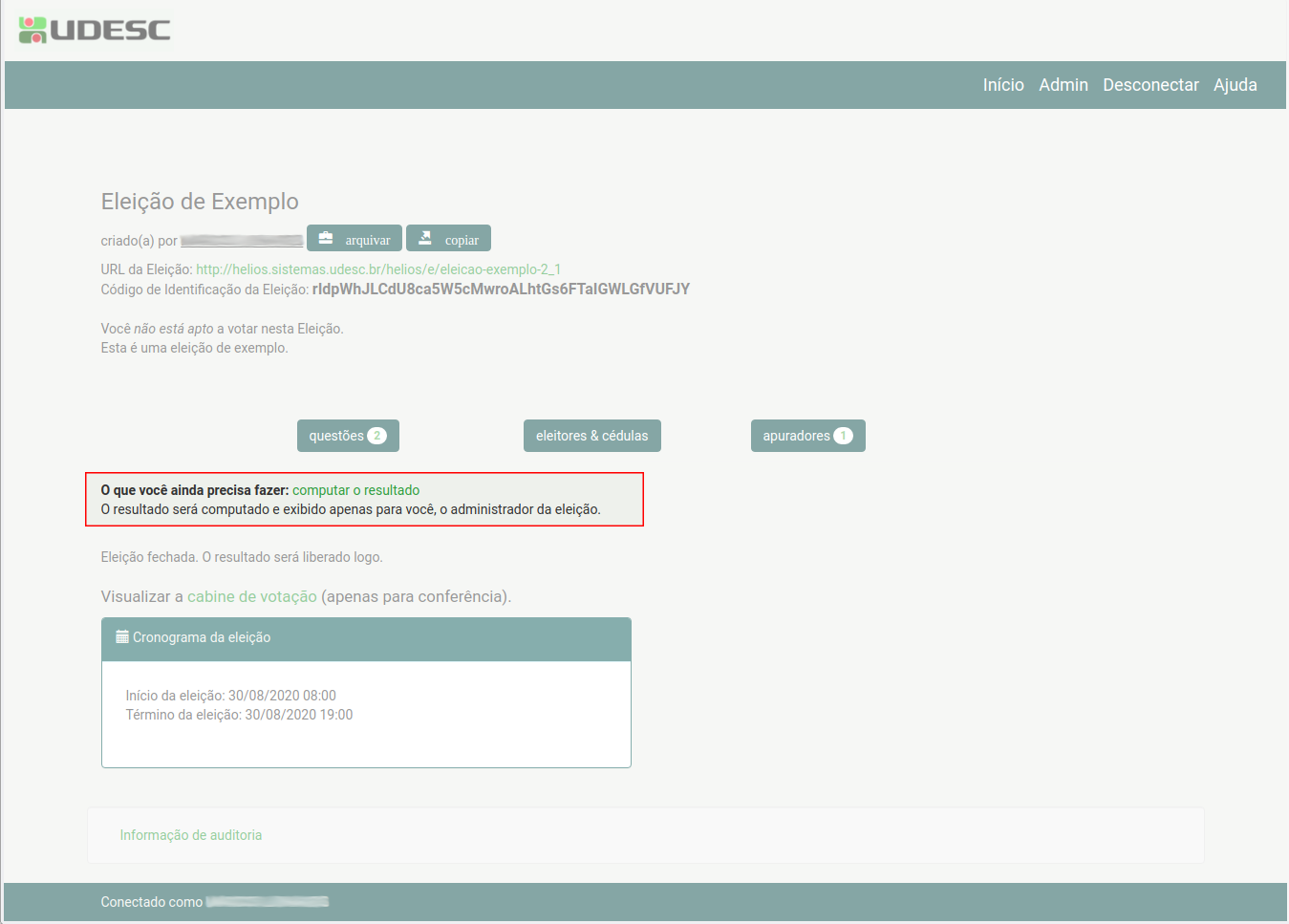Viewport: 1289px width, 924px height.
Task: Click the apuradores count badge
Action: 843,436
